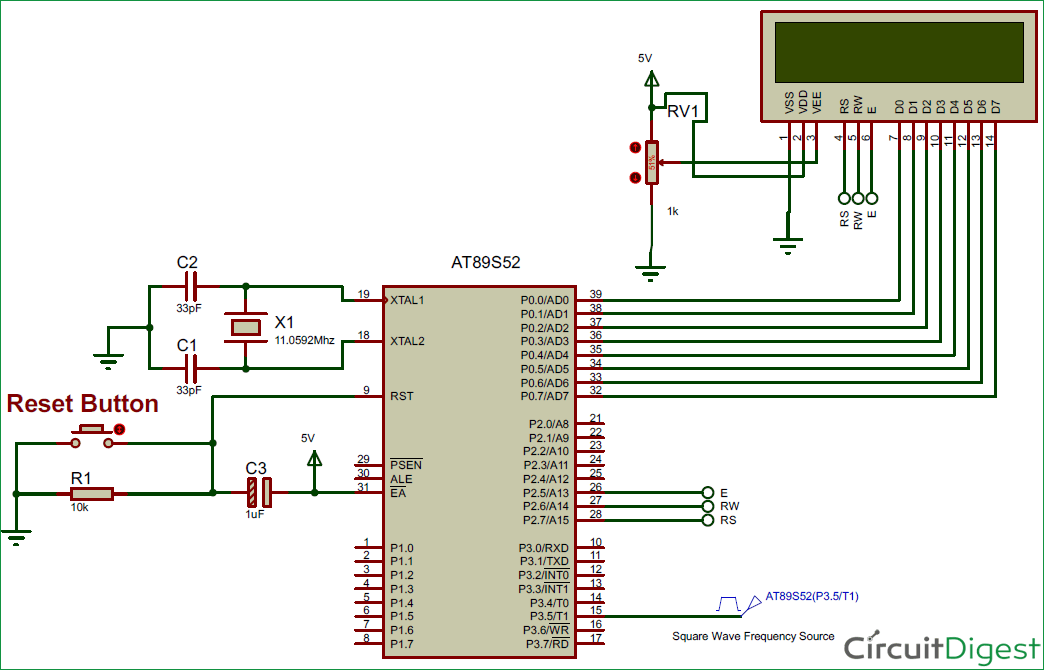Image resolution: width=1044 pixels, height=670 pixels.
Task: Toggle the E signal connection node
Action: [706, 491]
